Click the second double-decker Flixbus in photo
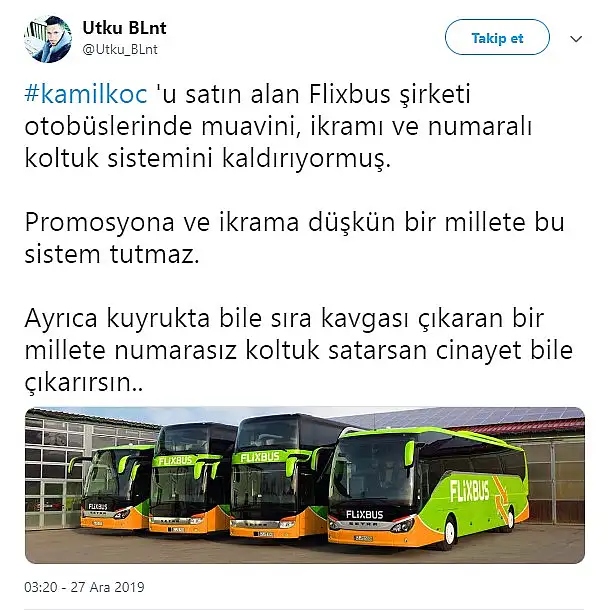Image resolution: width=608 pixels, height=610 pixels. click(x=191, y=479)
